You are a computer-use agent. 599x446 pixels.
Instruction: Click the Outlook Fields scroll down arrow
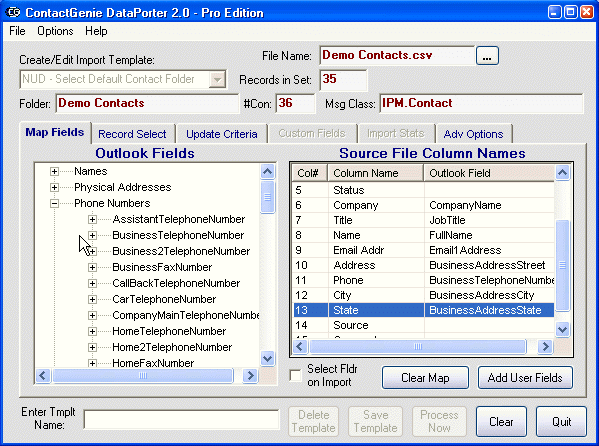[x=267, y=358]
